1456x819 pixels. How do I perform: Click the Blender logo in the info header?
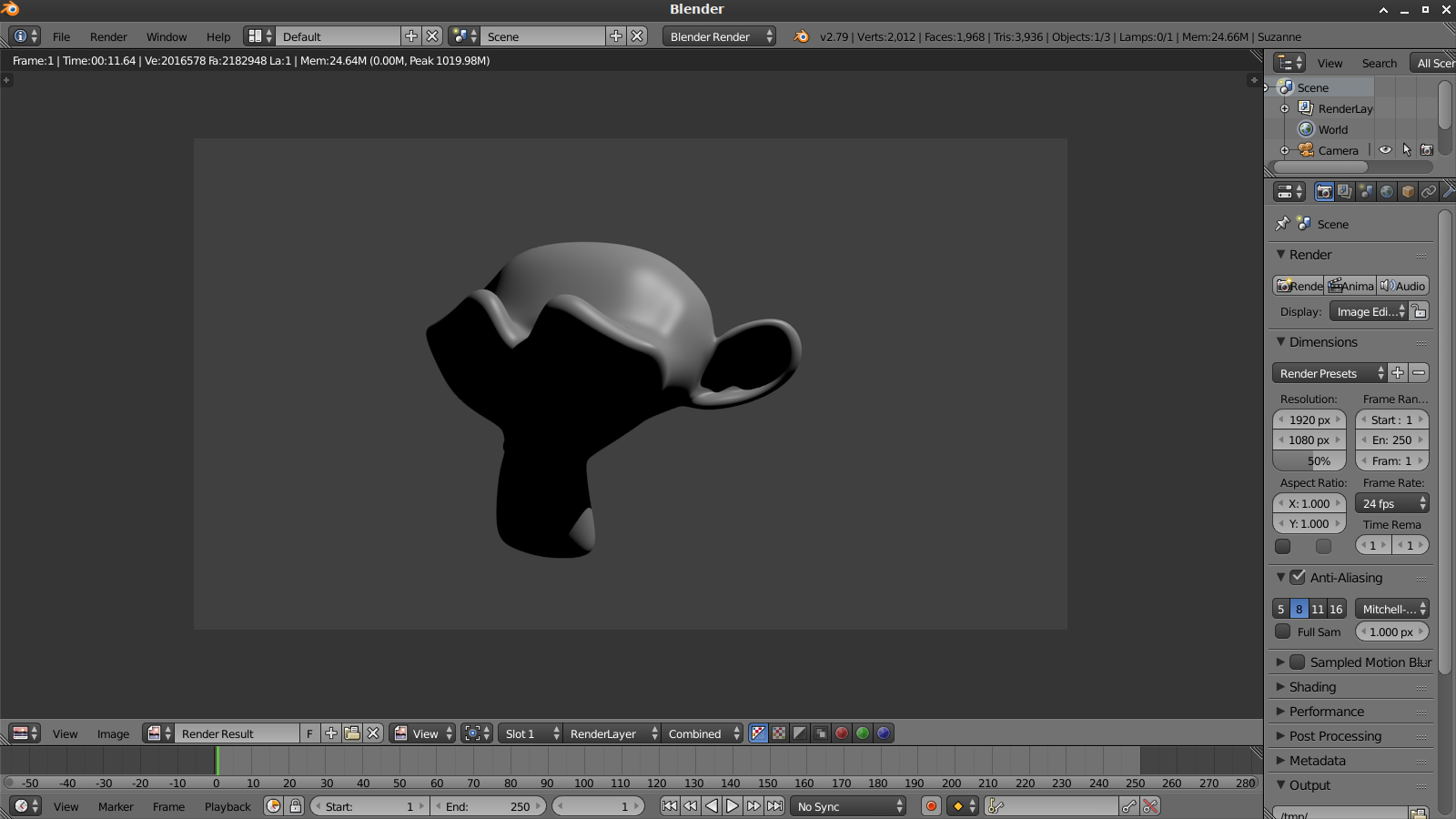click(x=801, y=36)
